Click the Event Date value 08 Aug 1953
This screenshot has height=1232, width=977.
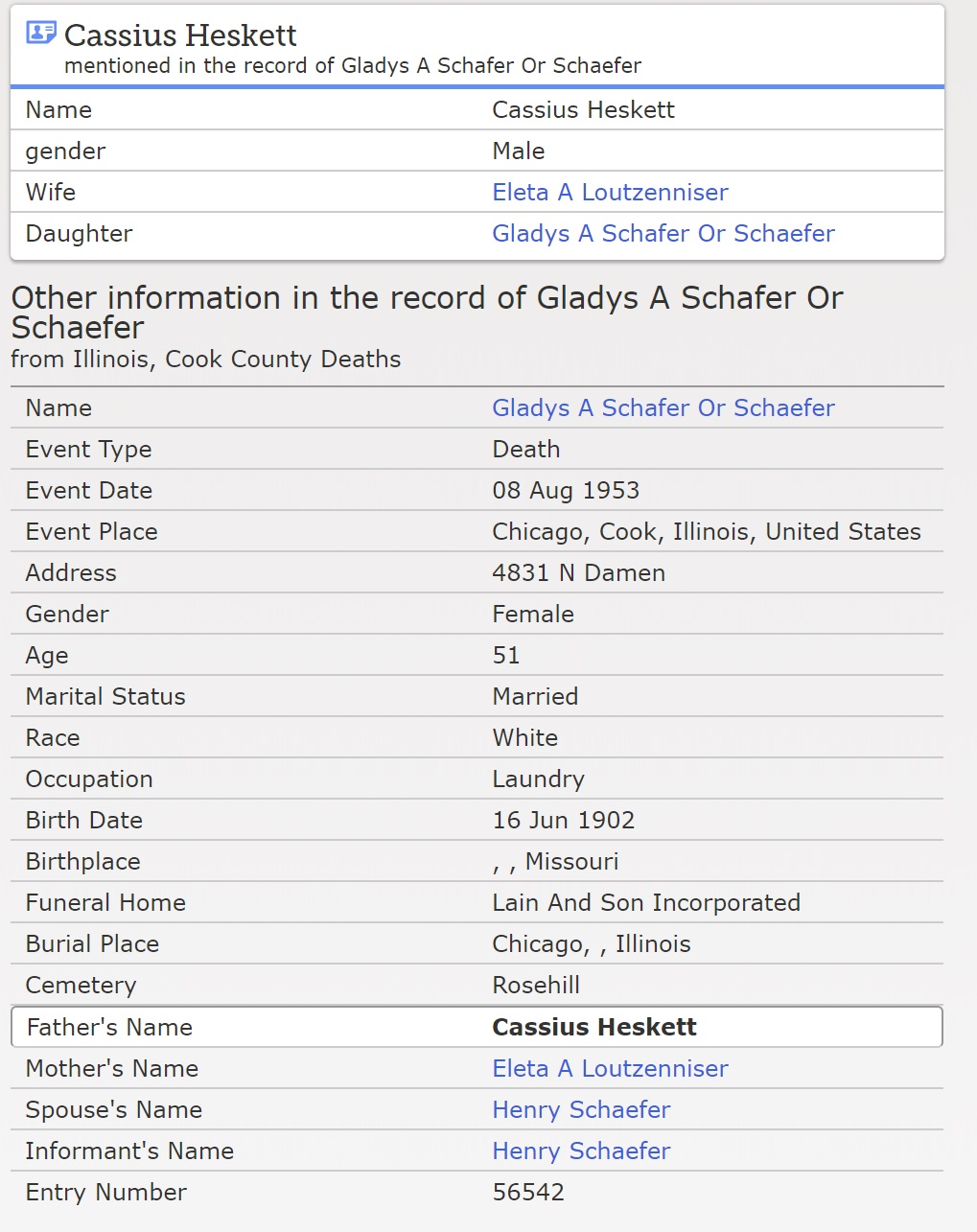(x=566, y=491)
